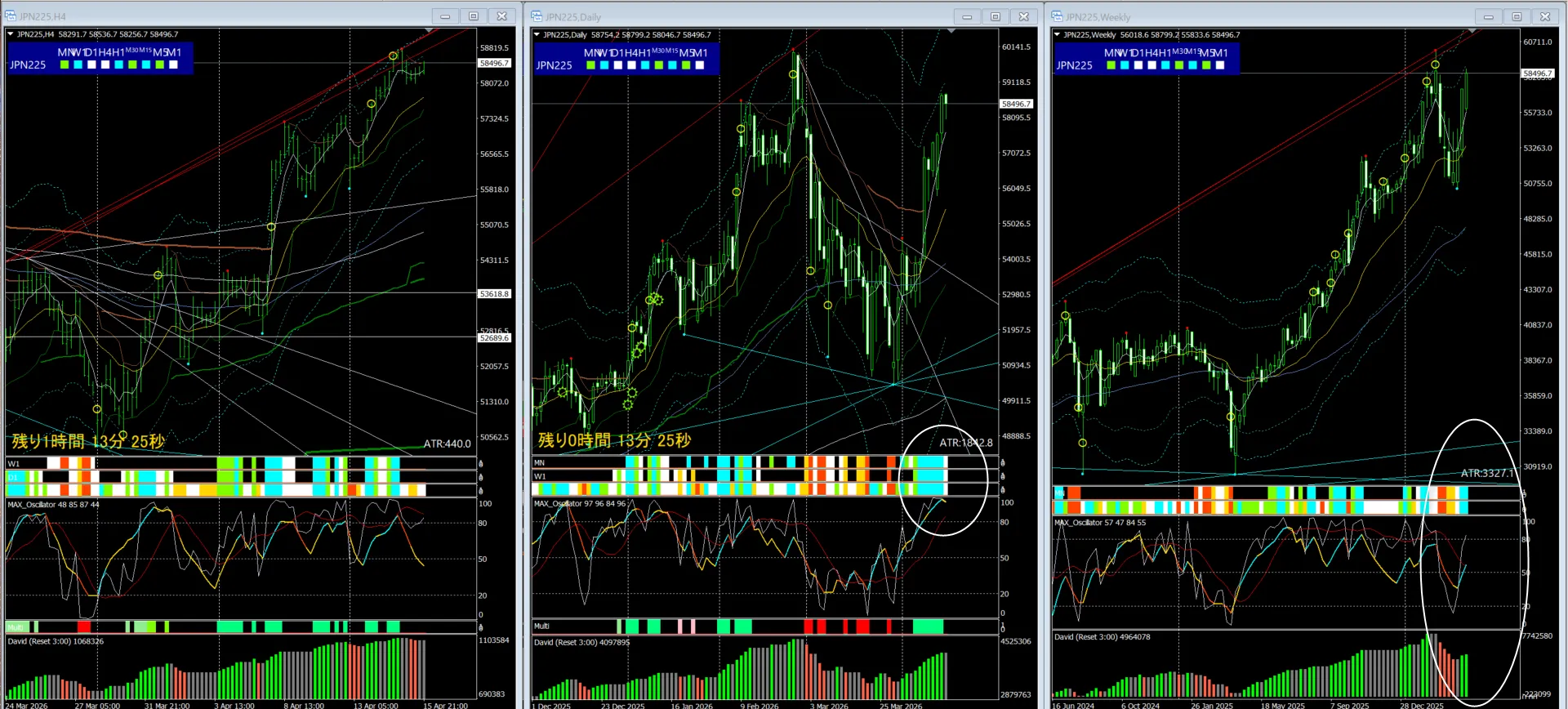Click the grey chart shift triangle in Weekly chart
This screenshot has height=709, width=1568.
tap(1472, 32)
